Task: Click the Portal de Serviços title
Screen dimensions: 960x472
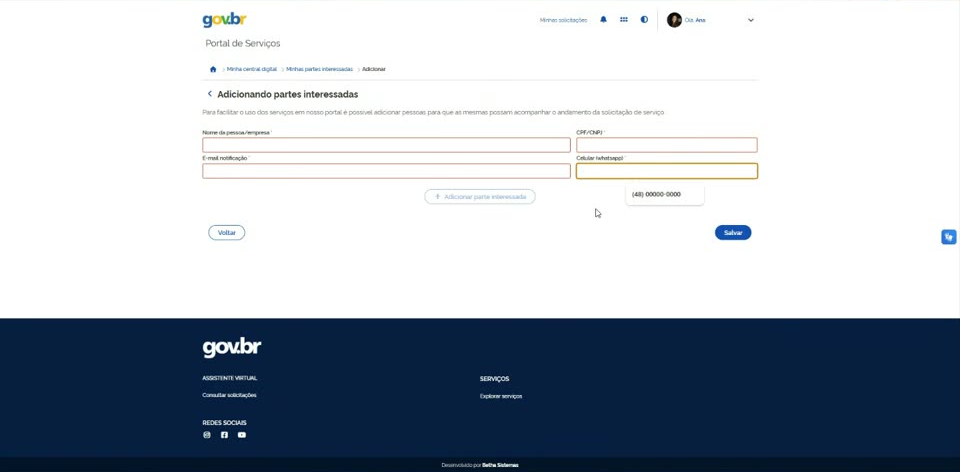Action: [x=243, y=43]
